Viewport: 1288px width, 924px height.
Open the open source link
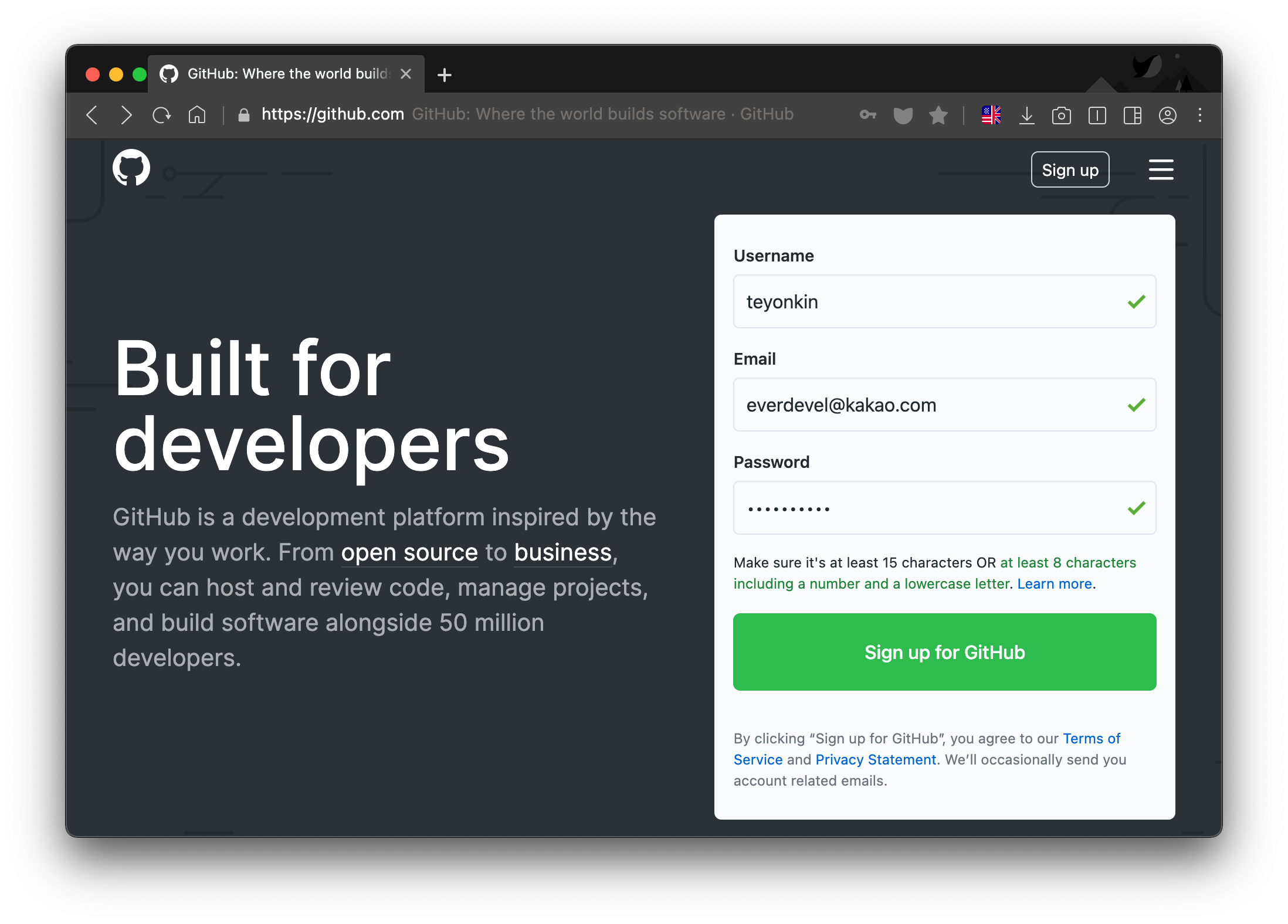409,552
